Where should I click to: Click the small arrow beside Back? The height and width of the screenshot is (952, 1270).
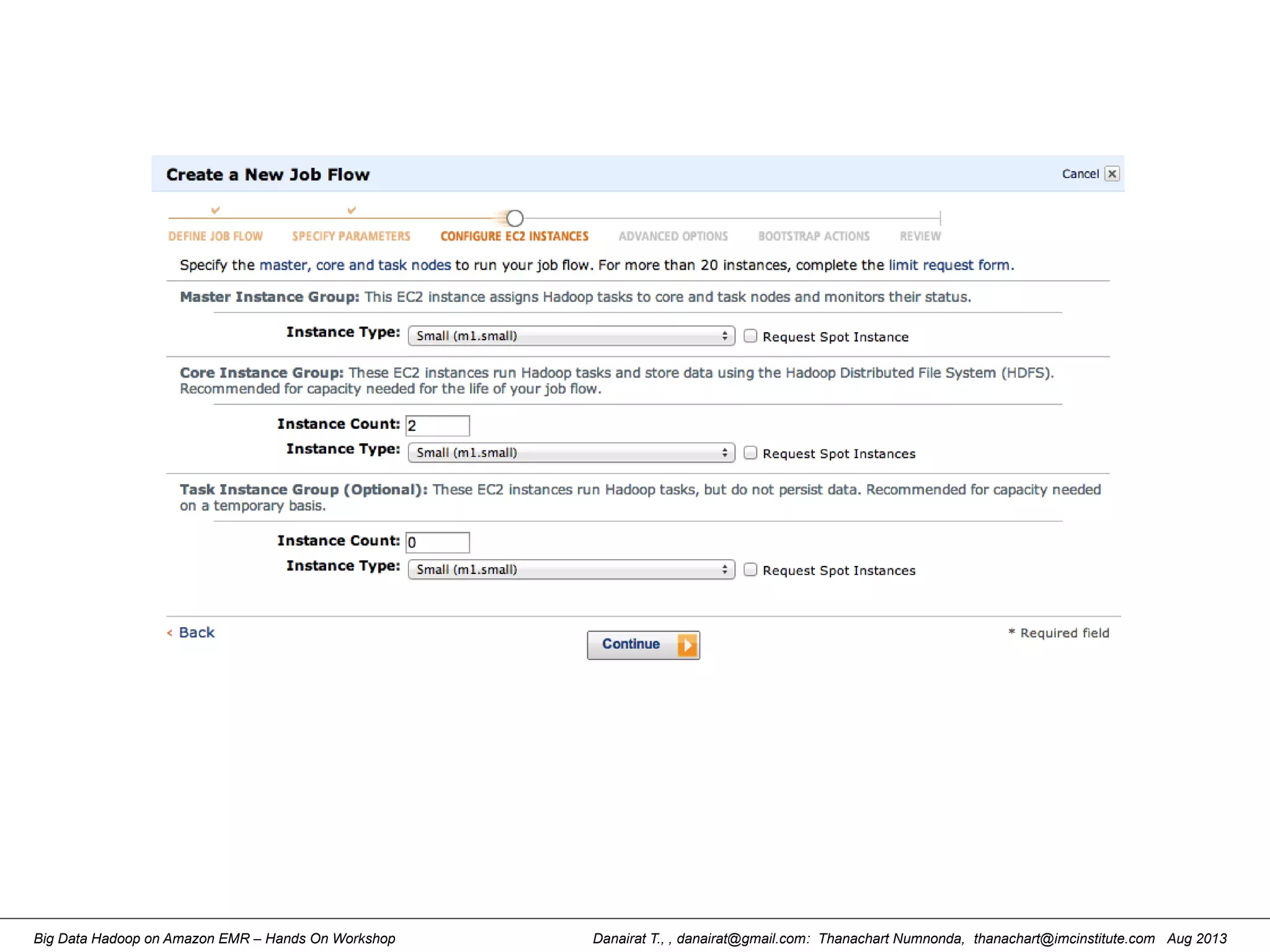pyautogui.click(x=169, y=633)
